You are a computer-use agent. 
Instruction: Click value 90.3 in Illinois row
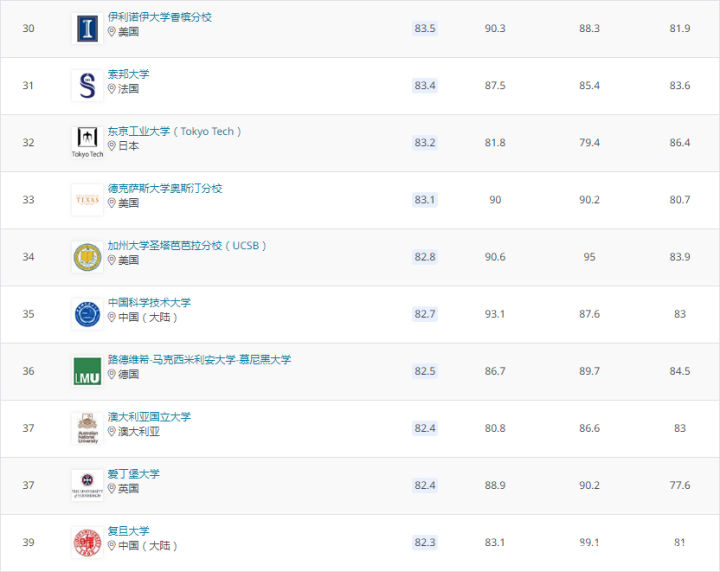495,28
